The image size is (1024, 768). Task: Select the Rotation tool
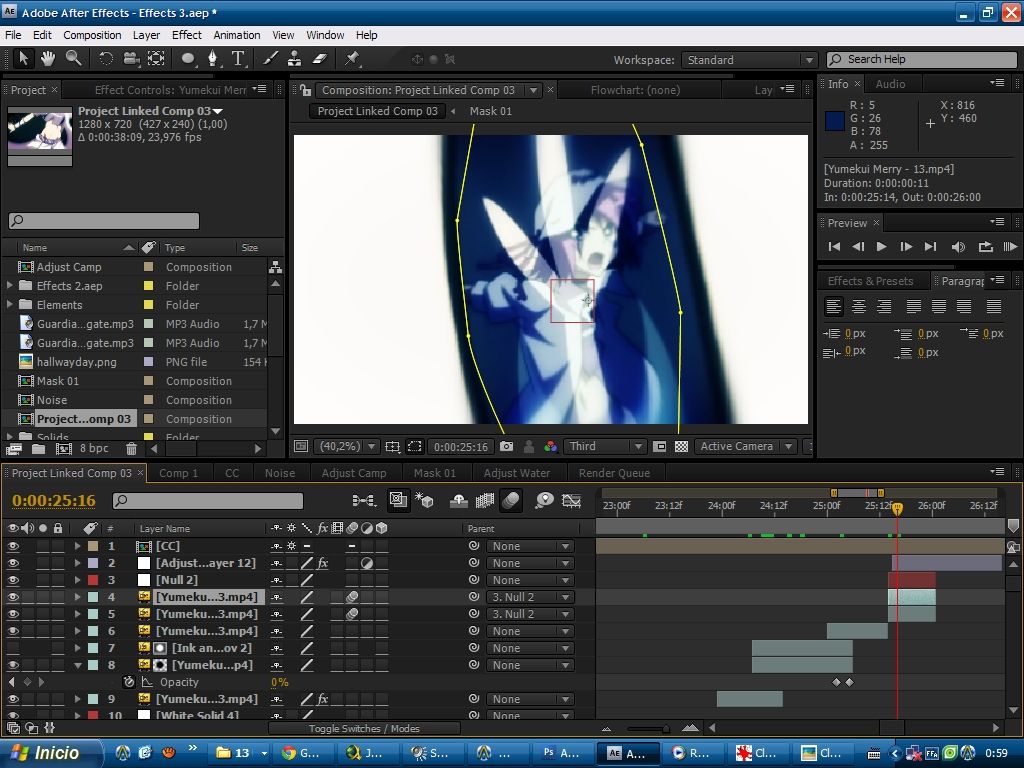pyautogui.click(x=106, y=59)
